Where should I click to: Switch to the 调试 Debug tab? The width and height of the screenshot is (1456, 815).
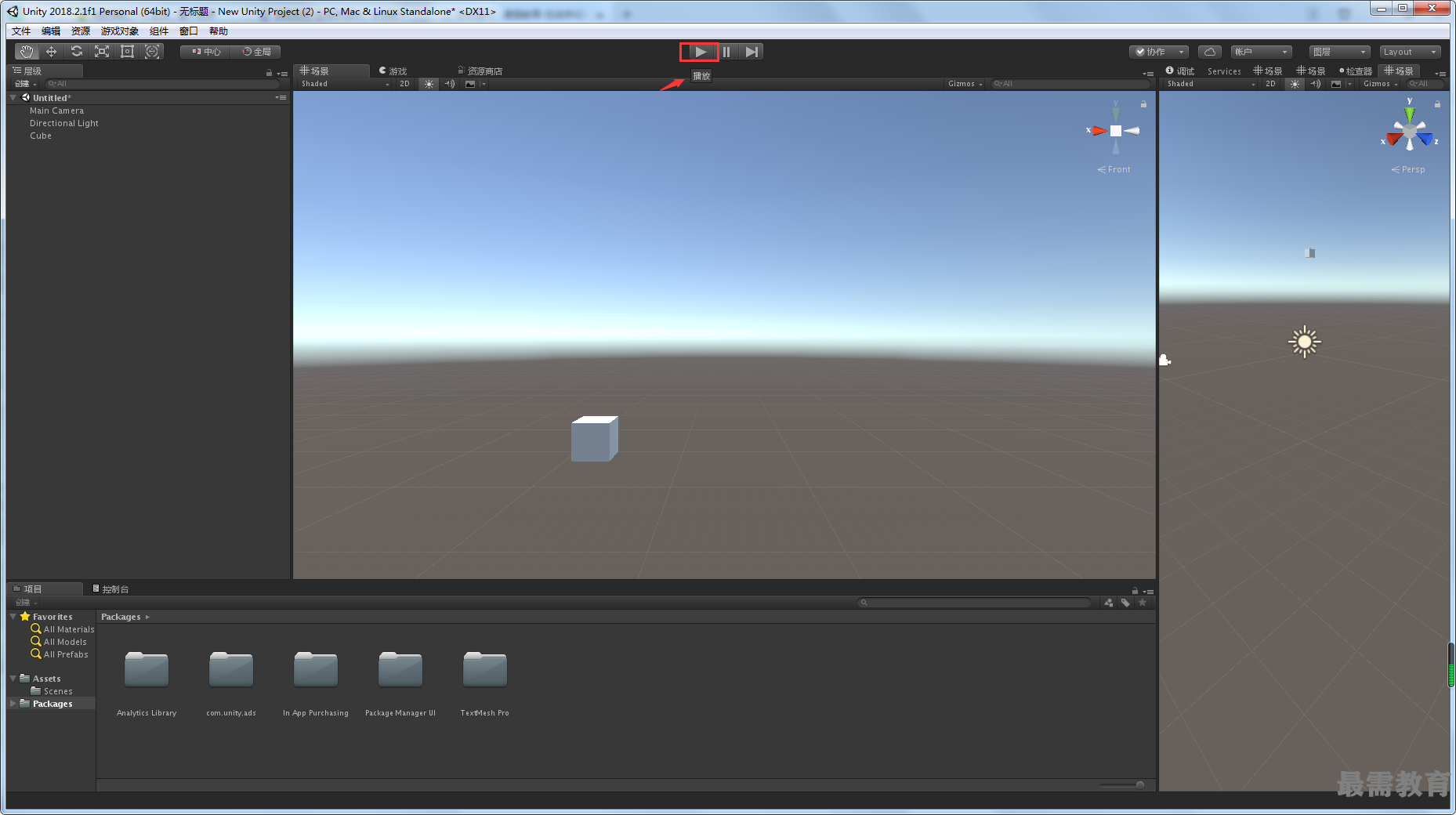click(1180, 71)
